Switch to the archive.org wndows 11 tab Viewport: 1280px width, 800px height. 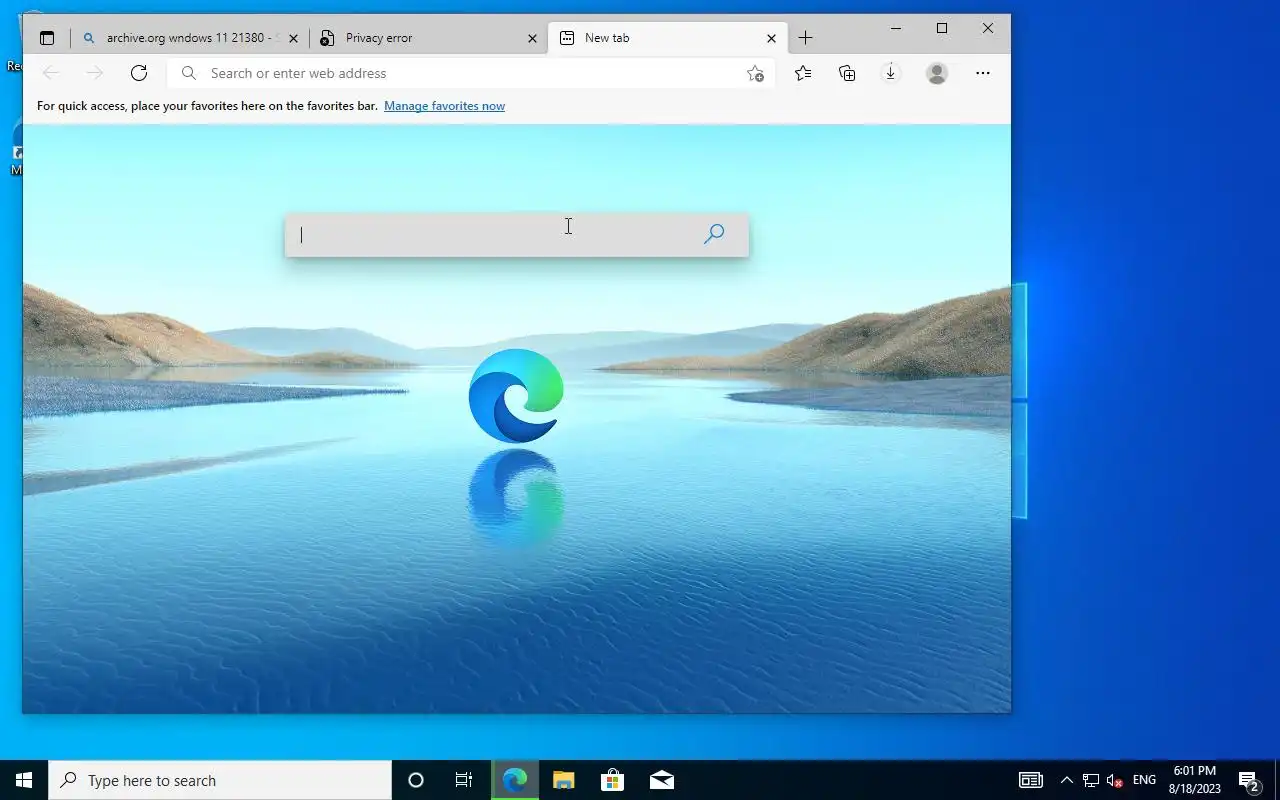192,38
